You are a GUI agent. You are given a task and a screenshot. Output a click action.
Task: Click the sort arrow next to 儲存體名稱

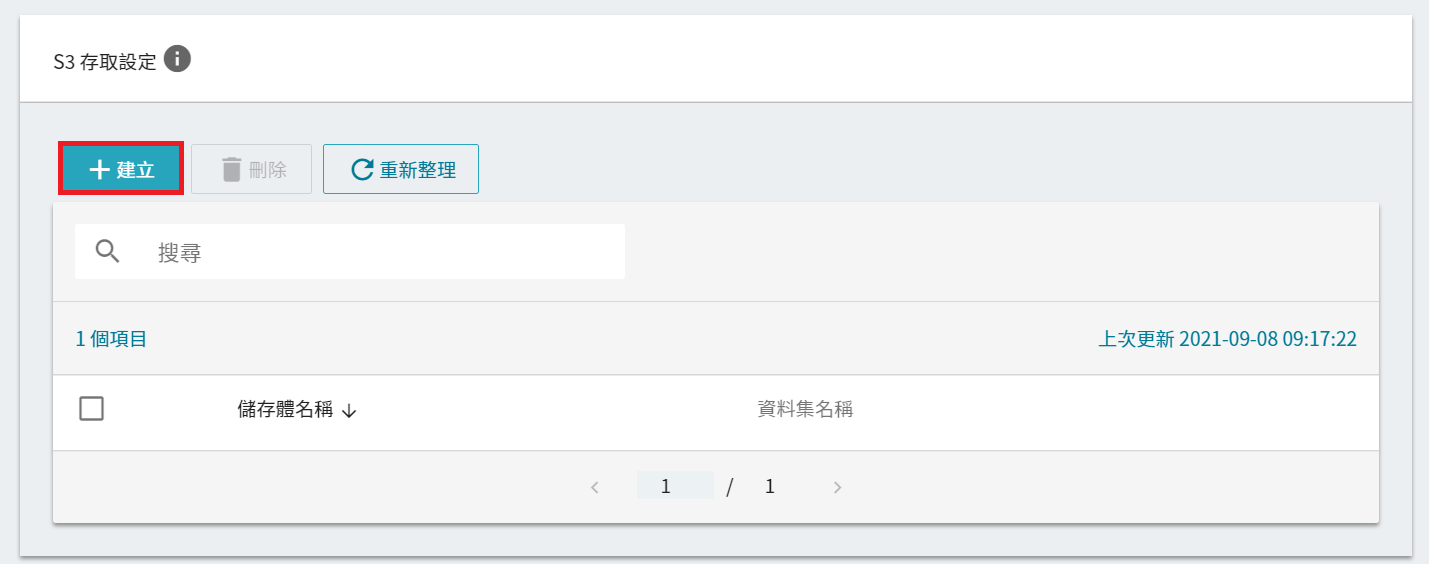pyautogui.click(x=349, y=411)
